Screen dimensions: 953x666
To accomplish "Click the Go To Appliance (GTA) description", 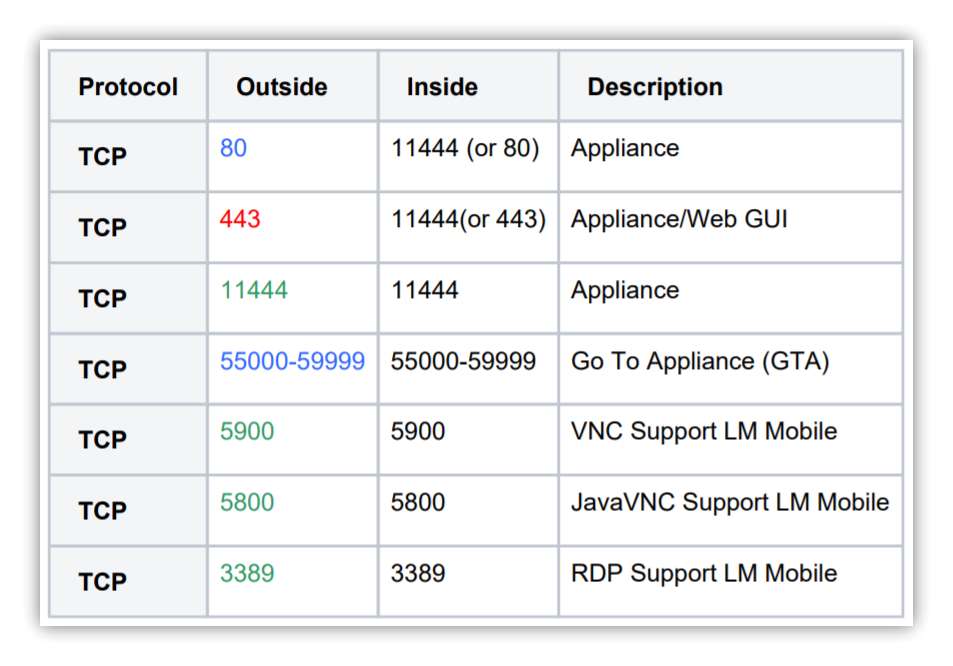I will (x=700, y=362).
